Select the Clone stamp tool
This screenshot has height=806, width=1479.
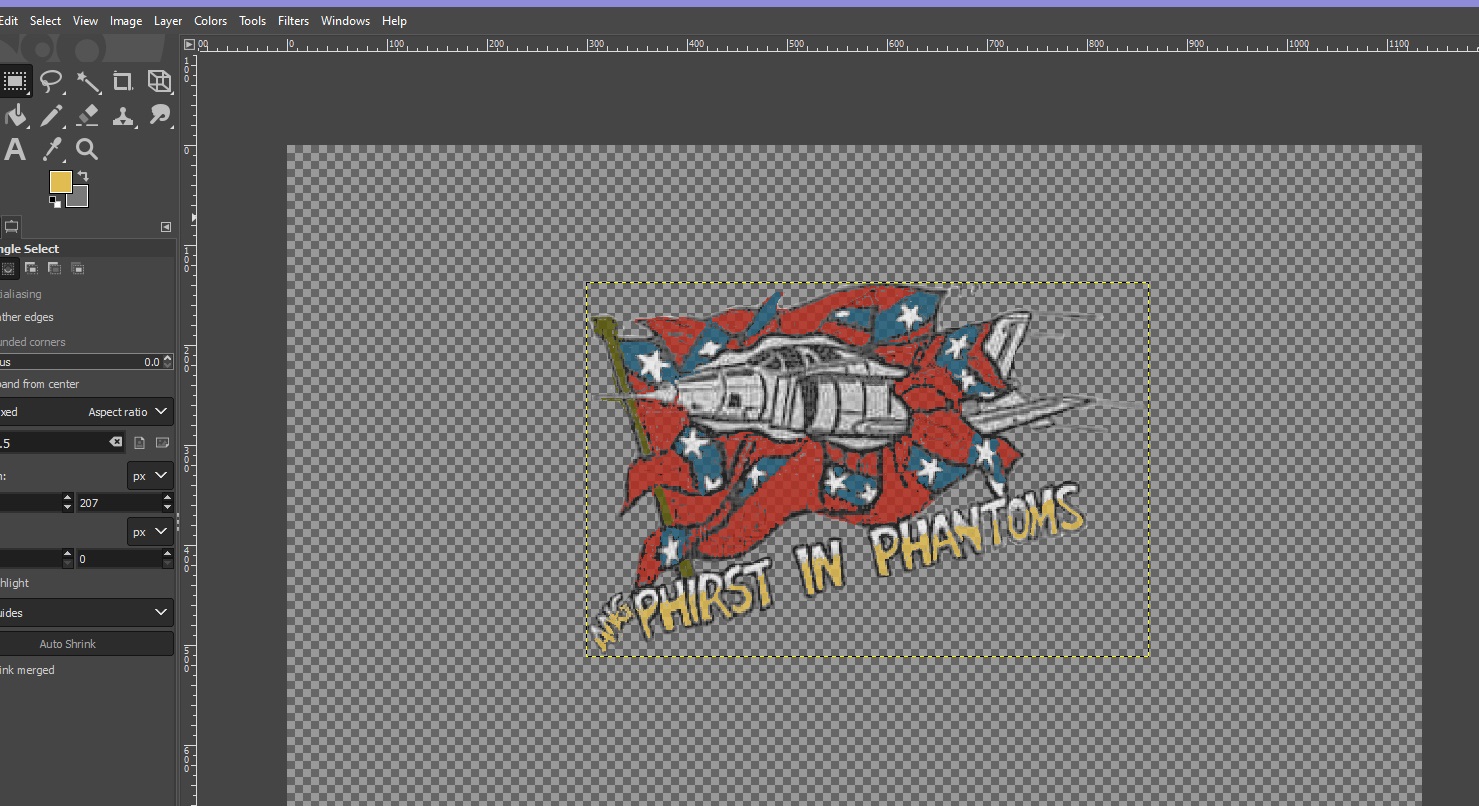click(x=123, y=116)
